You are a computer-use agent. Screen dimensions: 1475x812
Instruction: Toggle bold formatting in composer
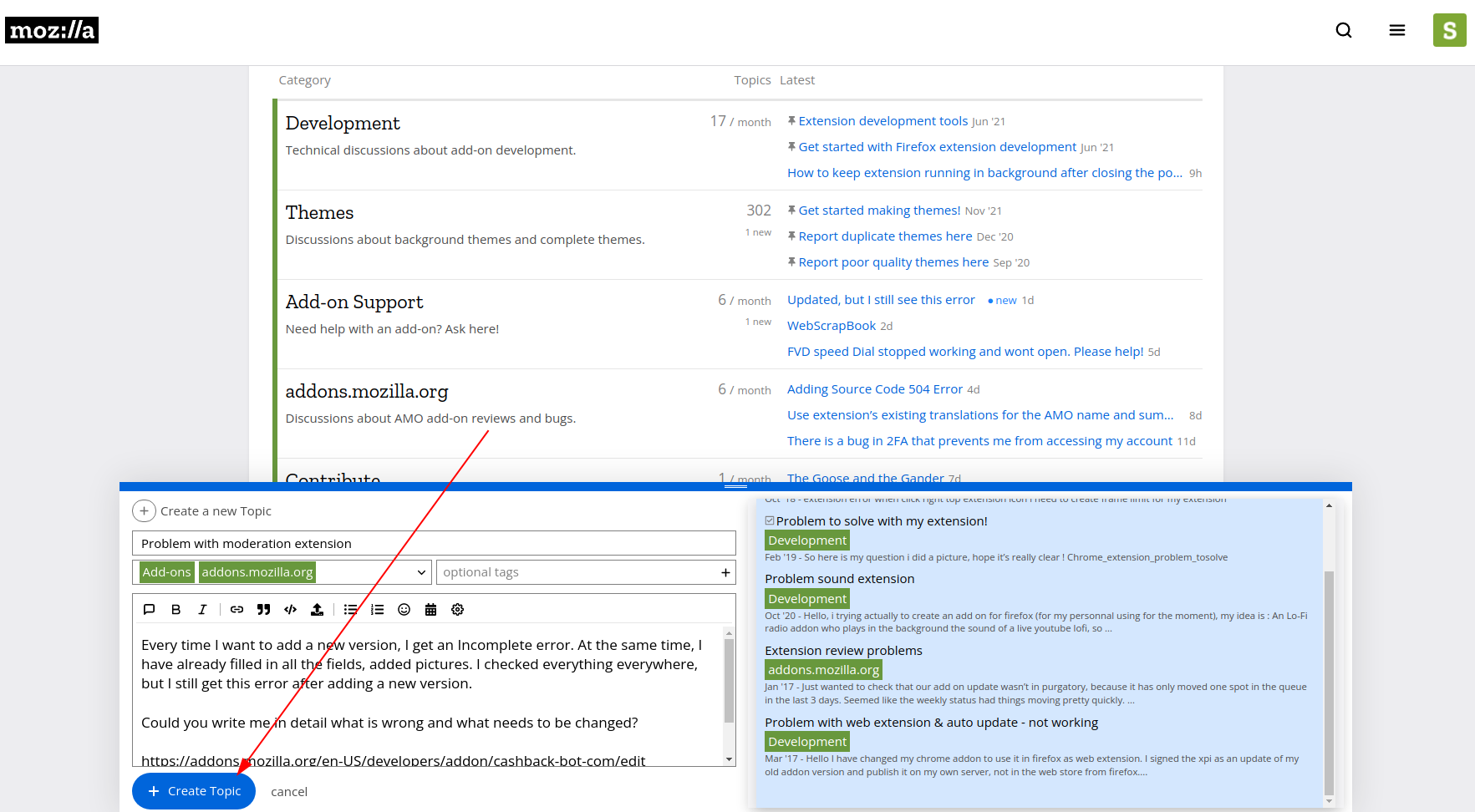click(176, 610)
